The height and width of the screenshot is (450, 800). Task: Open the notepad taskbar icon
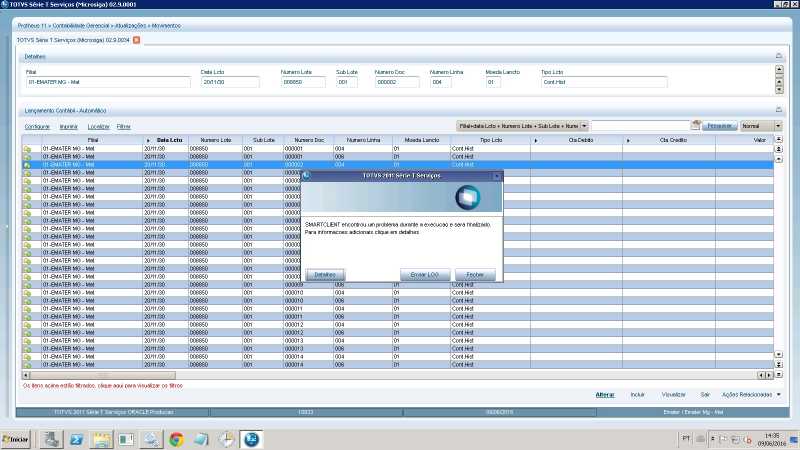tap(201, 439)
